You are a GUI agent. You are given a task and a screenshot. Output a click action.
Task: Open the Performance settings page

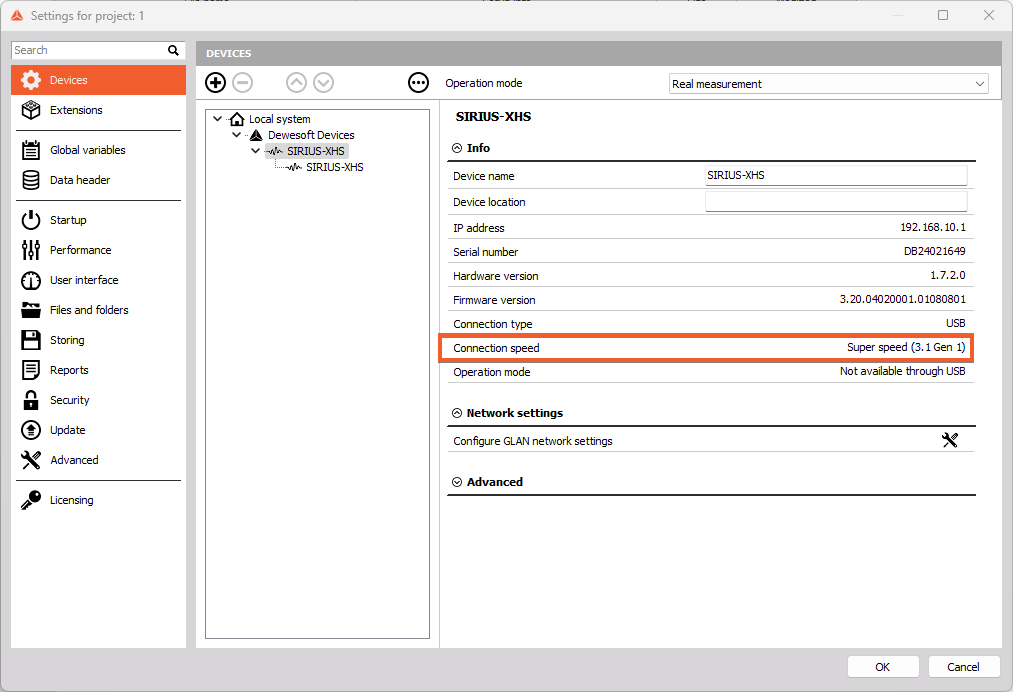[98, 250]
